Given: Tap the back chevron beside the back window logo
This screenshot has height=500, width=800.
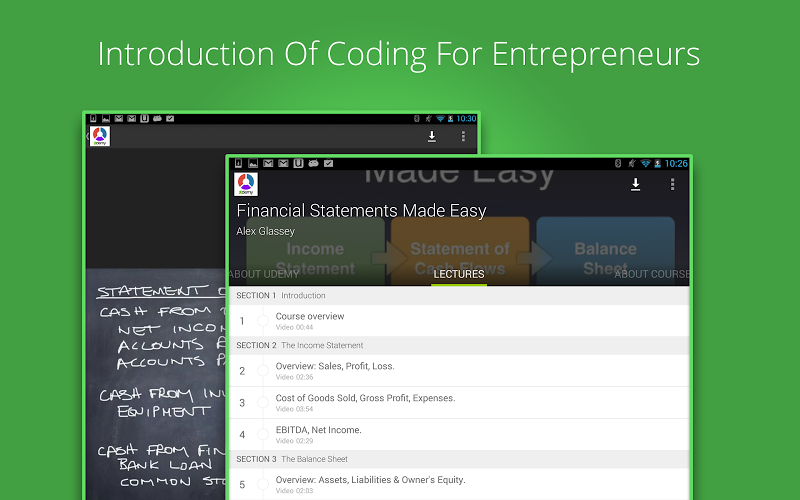Looking at the screenshot, I should [x=87, y=136].
